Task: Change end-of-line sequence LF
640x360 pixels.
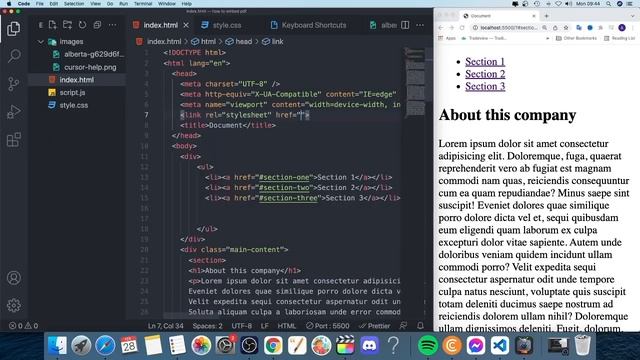Action: coord(264,326)
